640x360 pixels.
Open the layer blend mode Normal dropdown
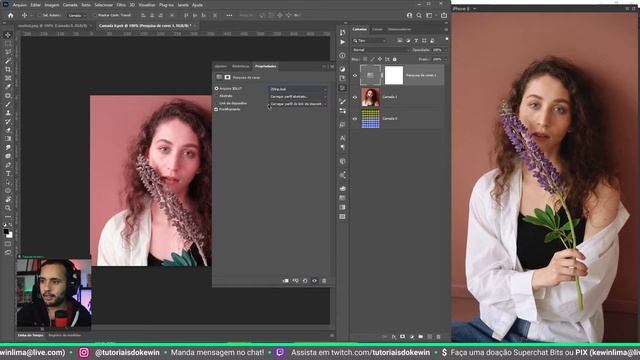point(380,50)
